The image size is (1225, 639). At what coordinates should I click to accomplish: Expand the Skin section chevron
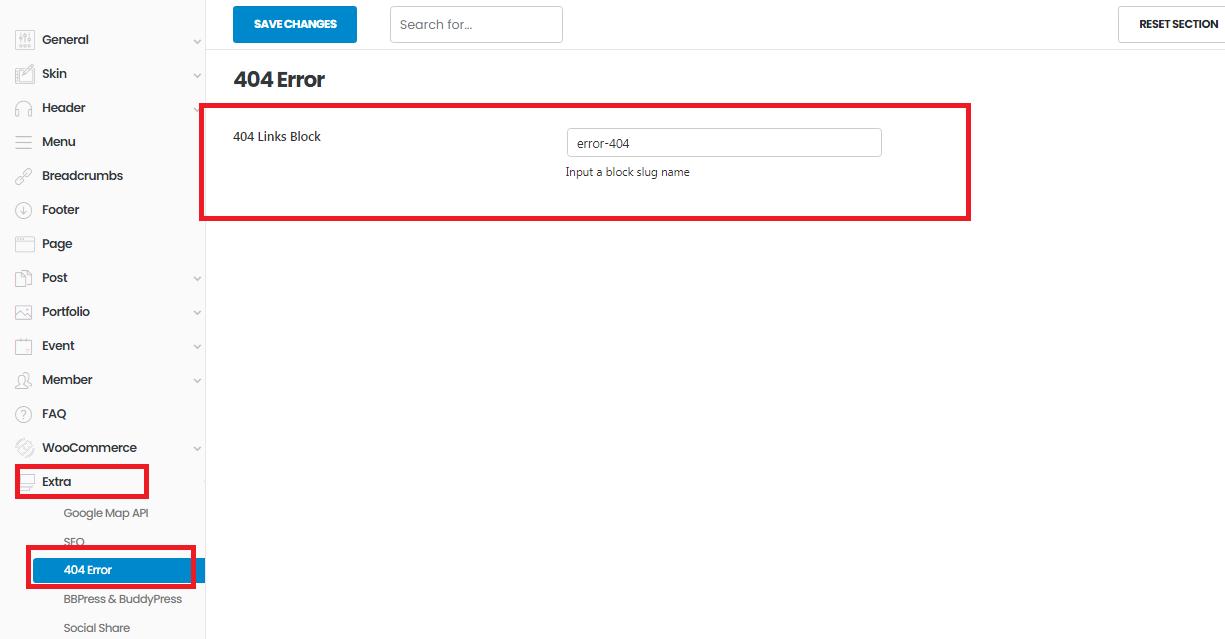[x=197, y=75]
